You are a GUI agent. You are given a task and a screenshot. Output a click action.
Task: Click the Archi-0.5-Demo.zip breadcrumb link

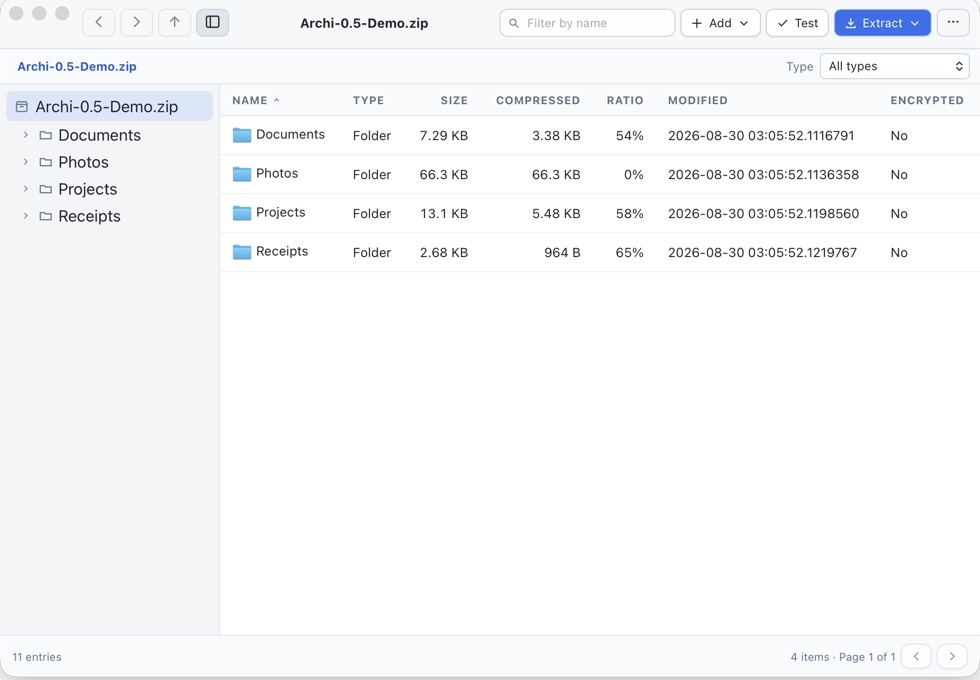pyautogui.click(x=77, y=66)
